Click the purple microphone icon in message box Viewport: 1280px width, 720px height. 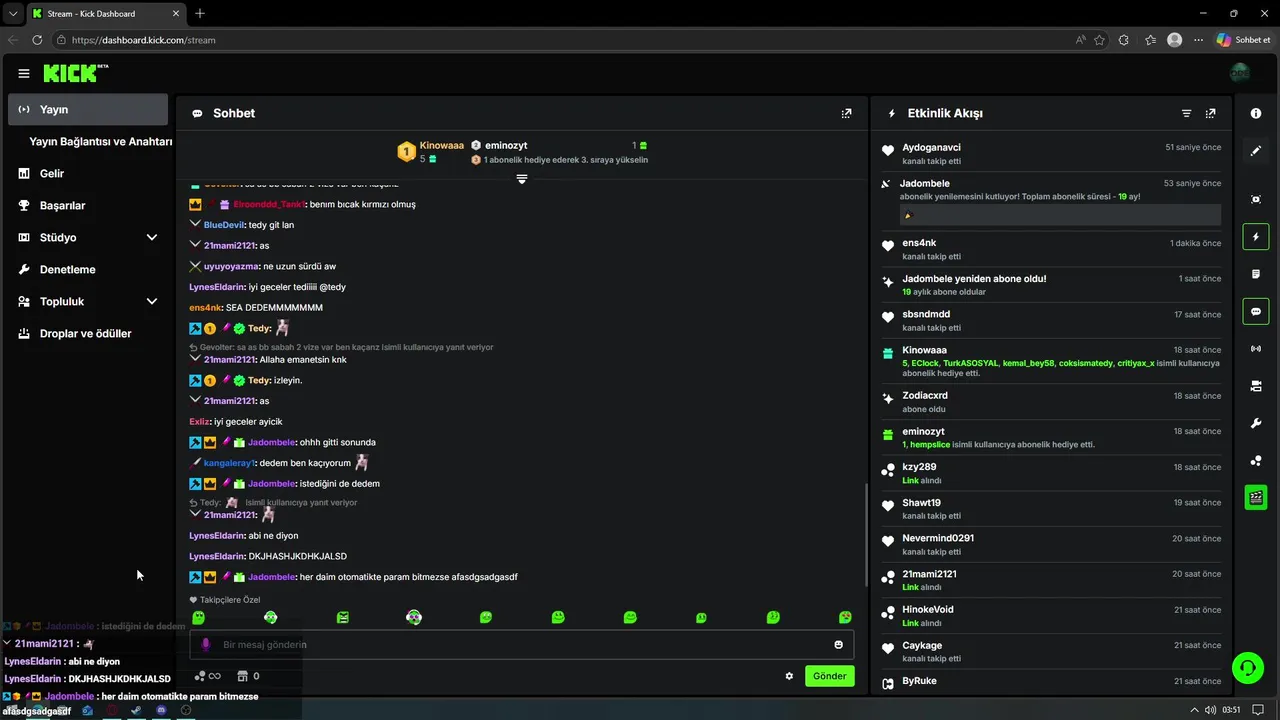pyautogui.click(x=206, y=645)
